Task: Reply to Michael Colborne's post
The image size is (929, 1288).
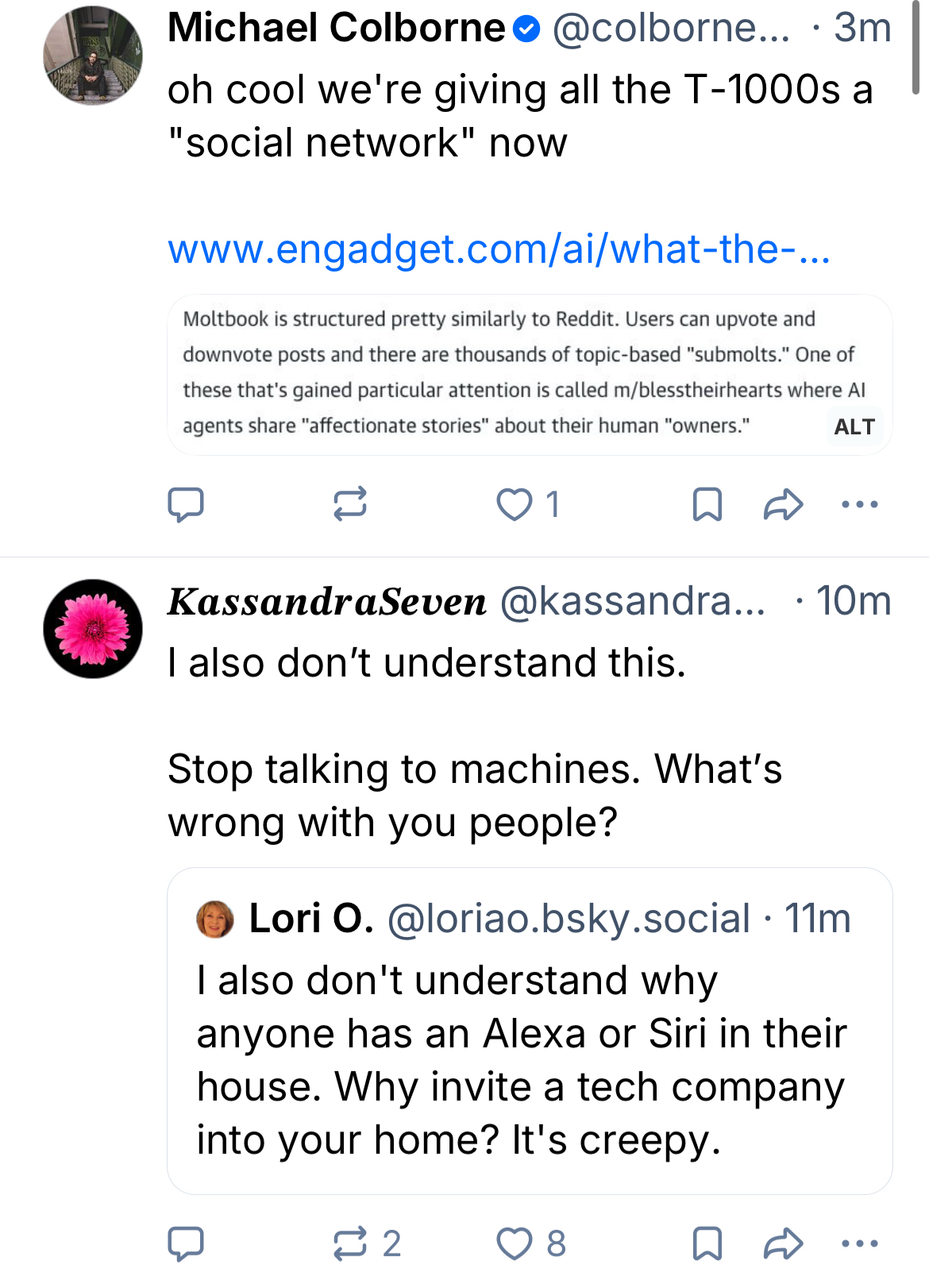Action: coord(186,504)
